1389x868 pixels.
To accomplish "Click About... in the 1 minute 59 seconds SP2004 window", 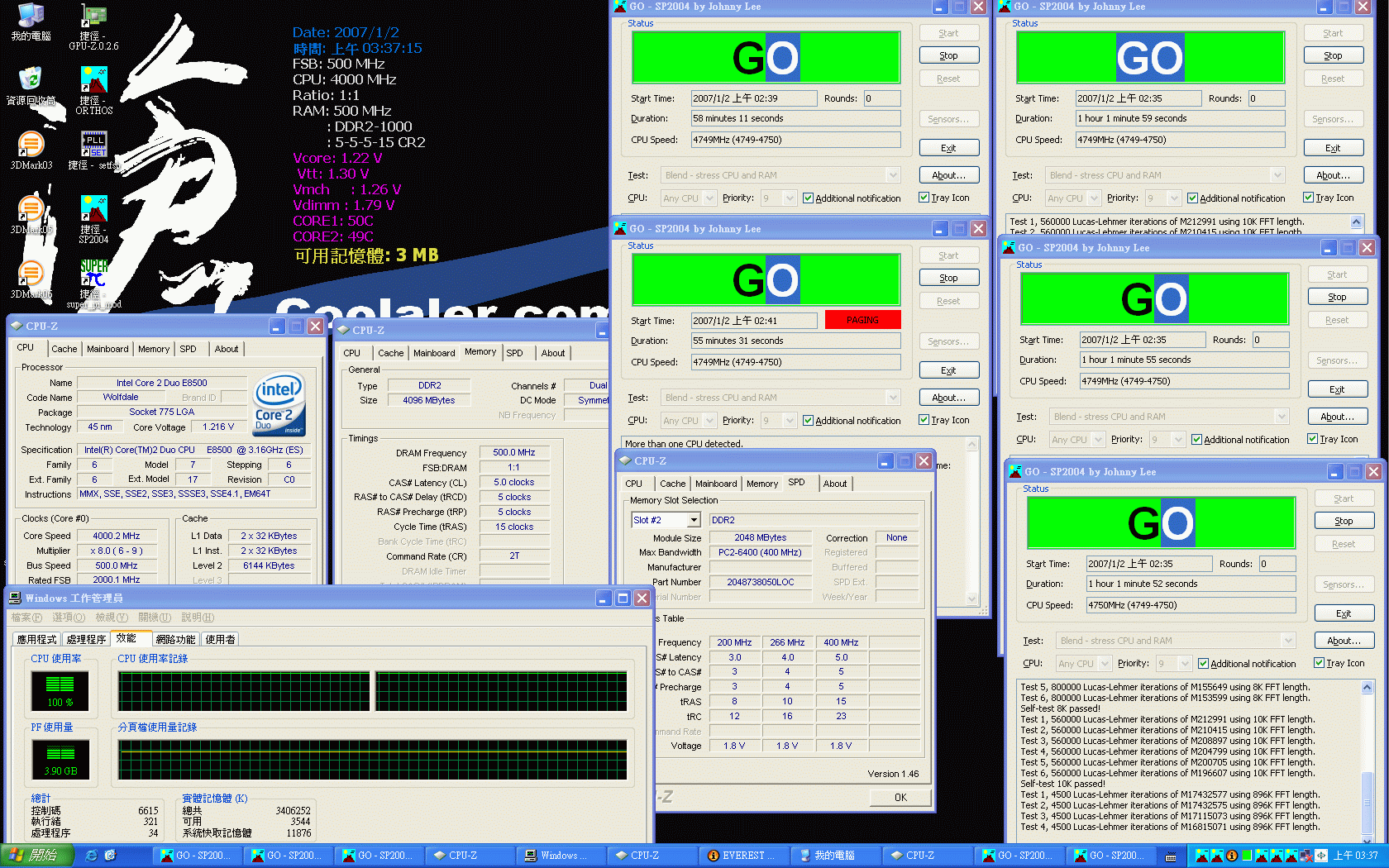I will pos(1334,175).
